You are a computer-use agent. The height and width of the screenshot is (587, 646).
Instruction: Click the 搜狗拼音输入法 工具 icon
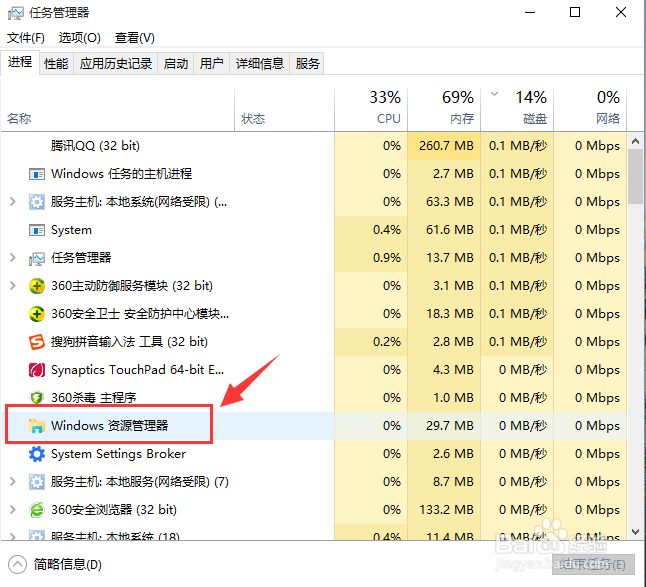coord(37,342)
